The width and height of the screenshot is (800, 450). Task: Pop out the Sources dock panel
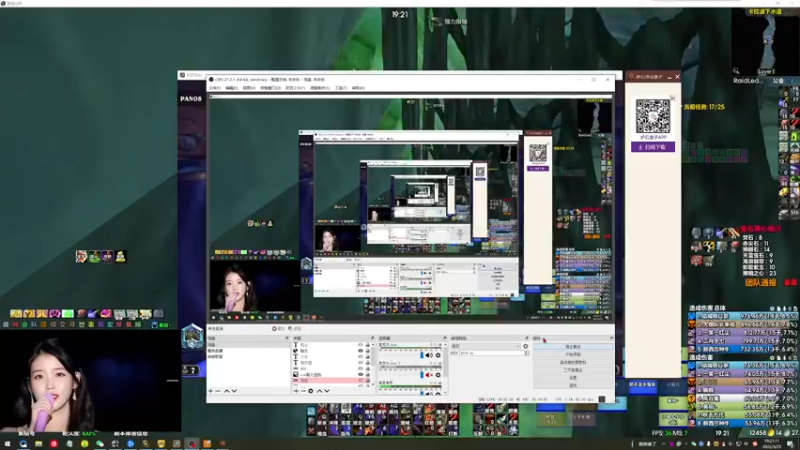[x=372, y=338]
